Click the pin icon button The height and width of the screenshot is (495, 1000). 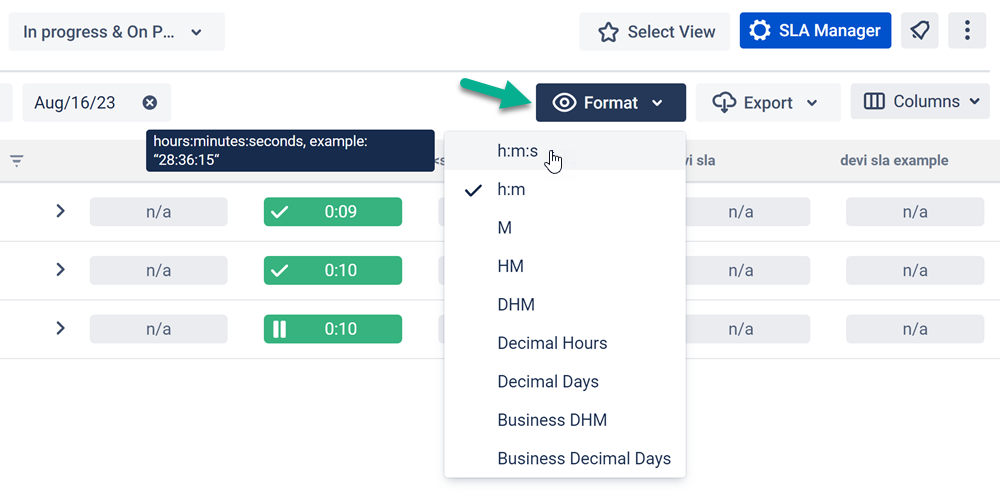[x=920, y=31]
